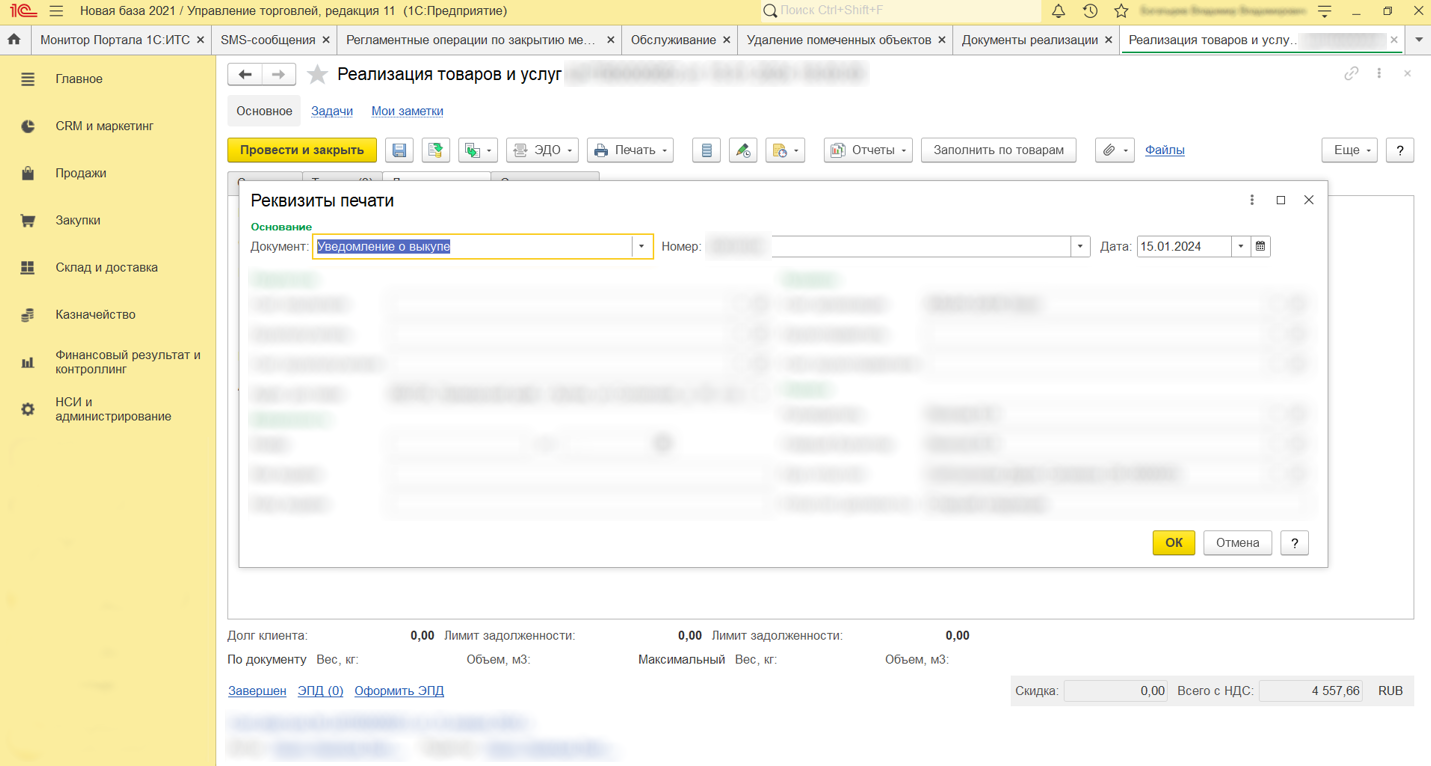Open the ЭДО dropdown menu
Screen dimensions: 1431x766
coord(542,150)
